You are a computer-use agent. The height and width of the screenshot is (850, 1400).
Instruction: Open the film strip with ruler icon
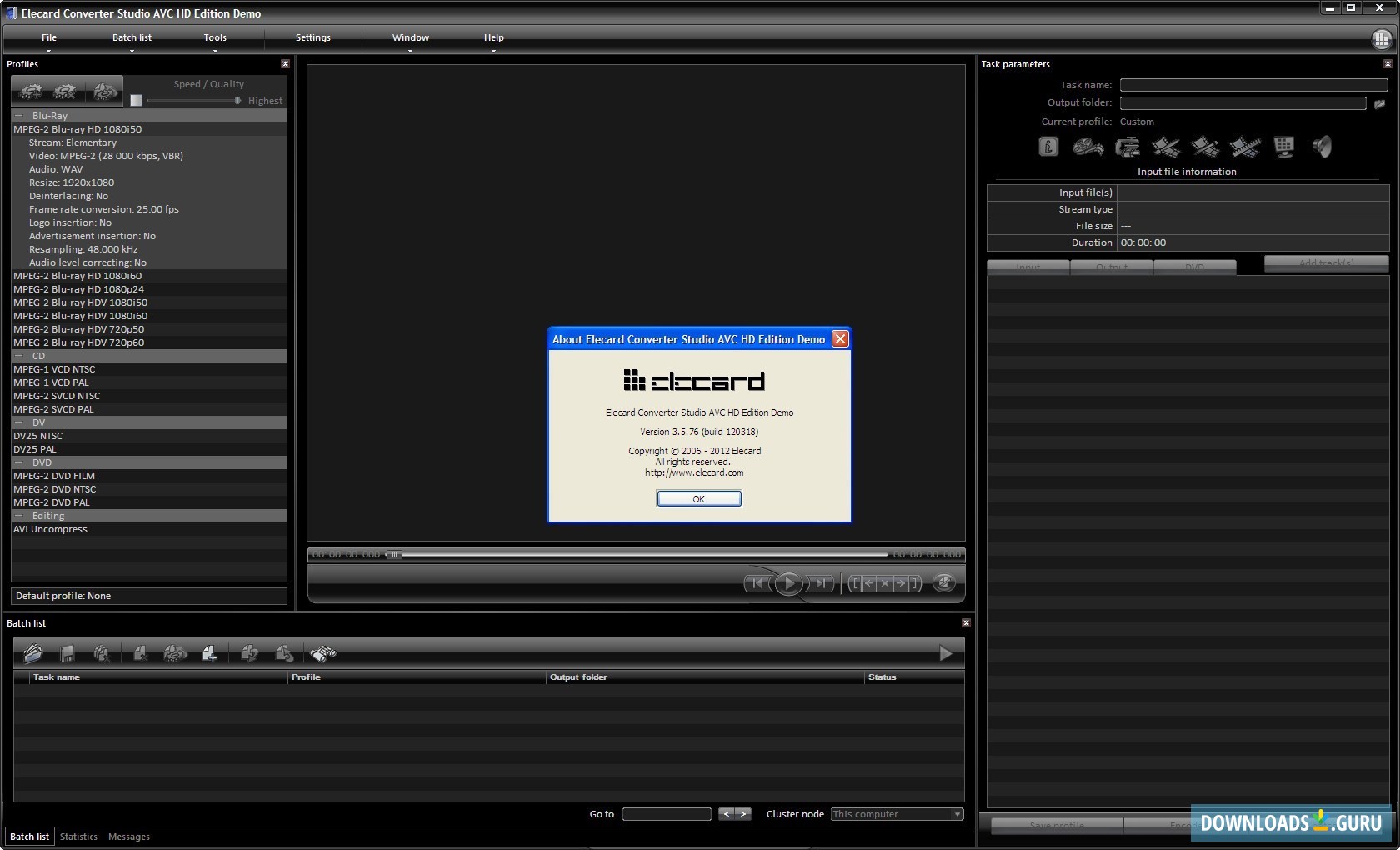1245,147
